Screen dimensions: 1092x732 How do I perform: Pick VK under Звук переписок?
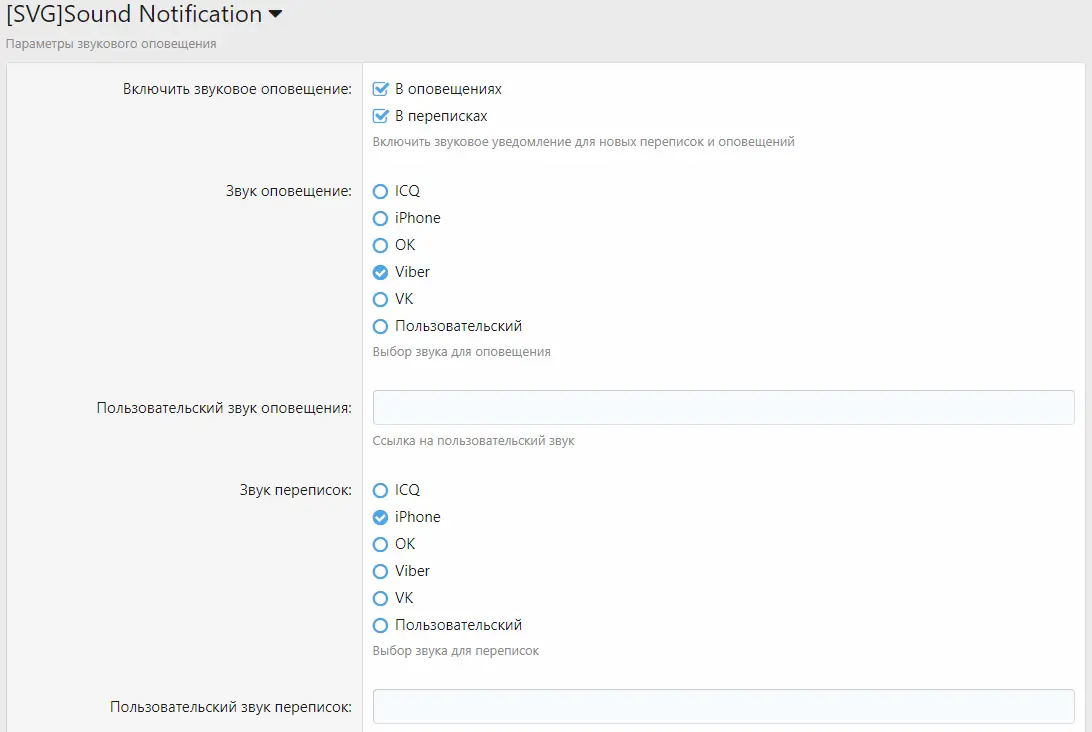click(x=380, y=598)
